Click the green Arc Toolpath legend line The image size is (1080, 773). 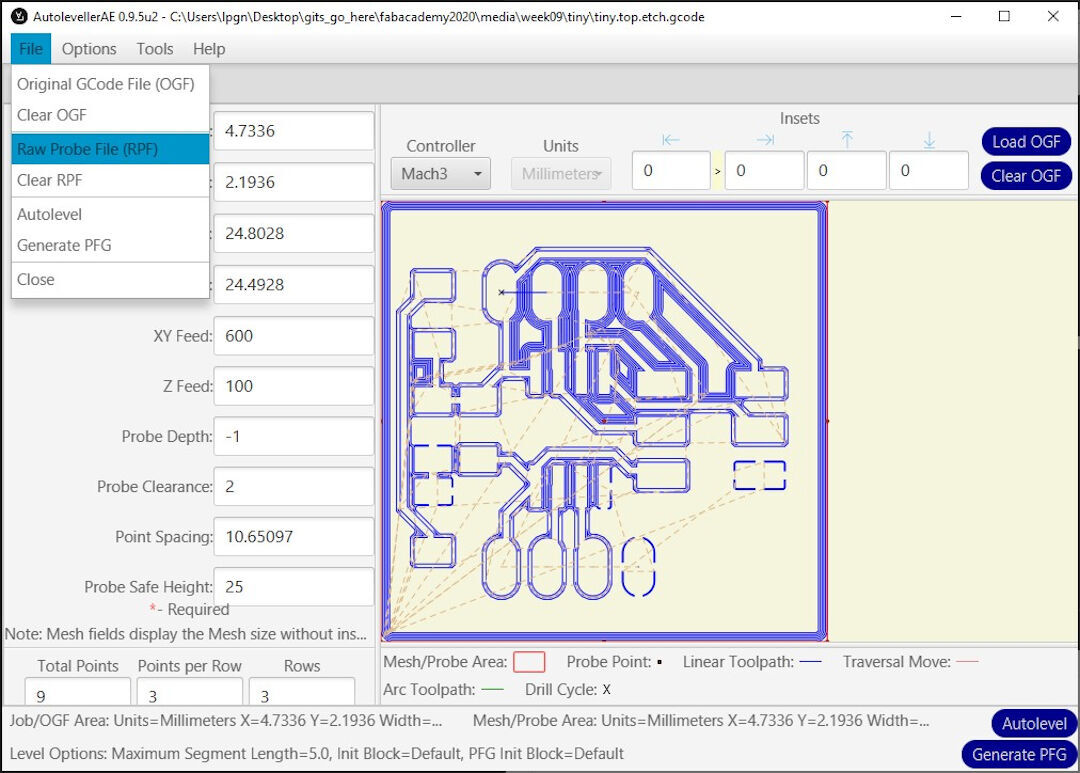(492, 690)
